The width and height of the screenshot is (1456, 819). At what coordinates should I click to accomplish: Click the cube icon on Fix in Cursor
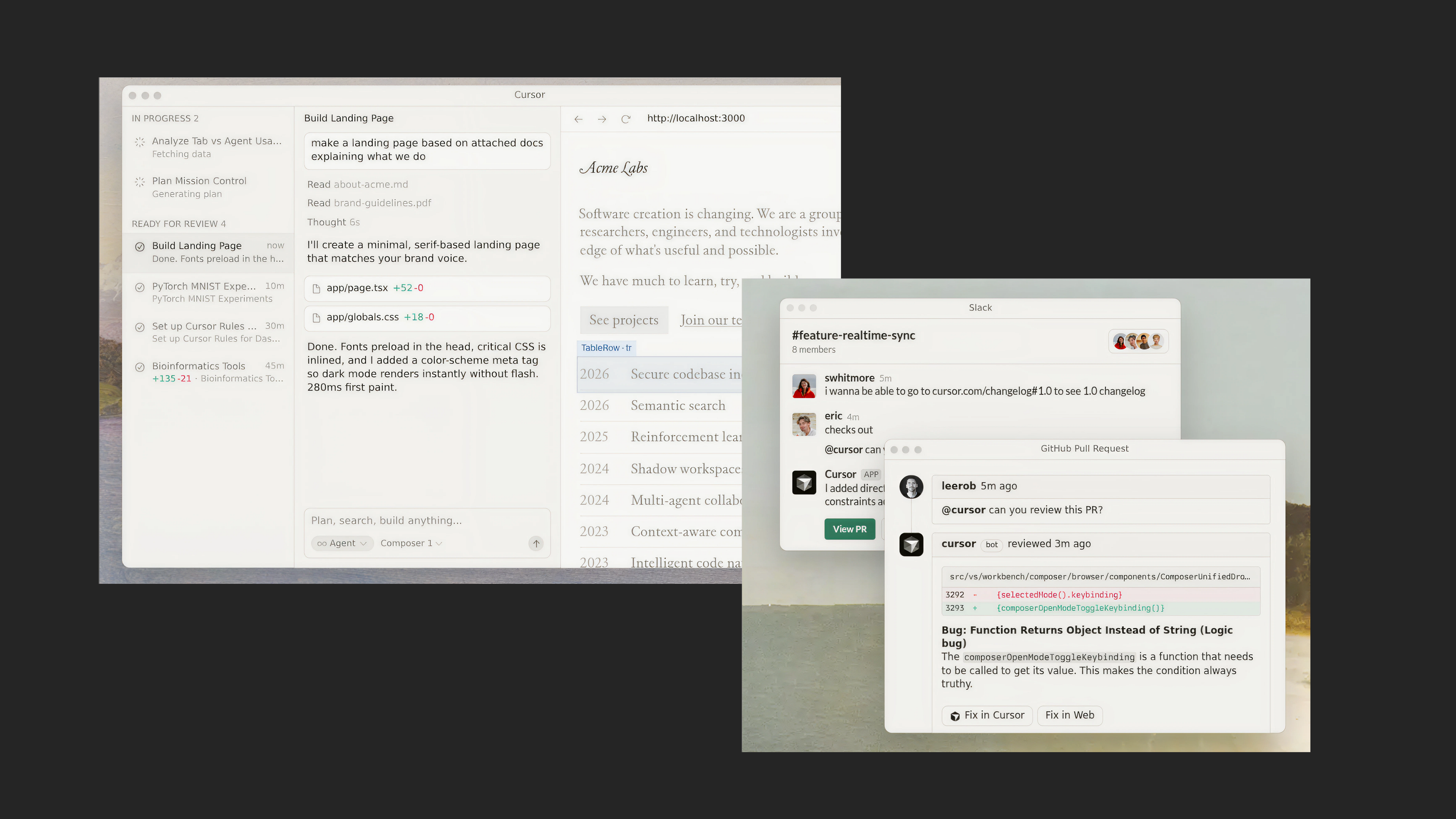coord(955,716)
